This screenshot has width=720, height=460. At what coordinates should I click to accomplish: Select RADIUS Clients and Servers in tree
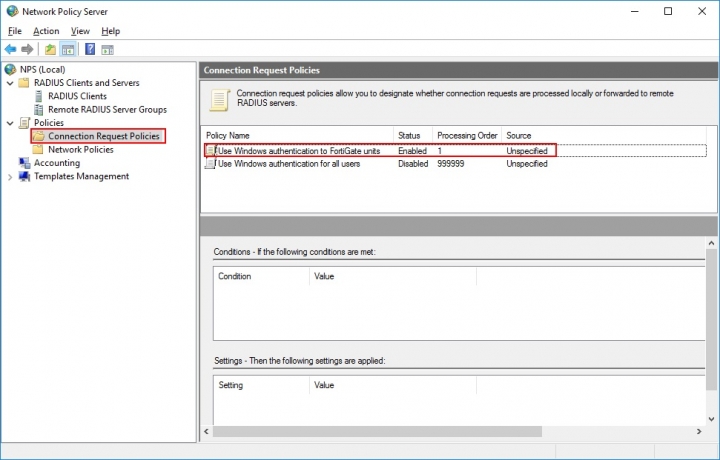pos(86,83)
